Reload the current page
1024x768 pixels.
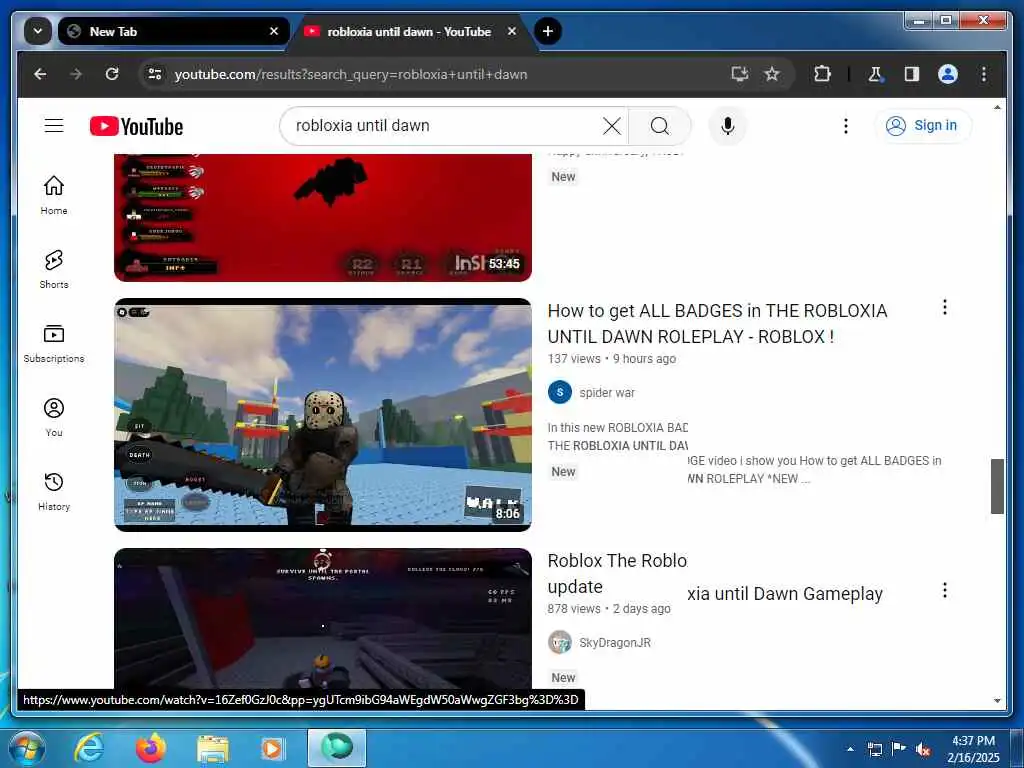112,74
